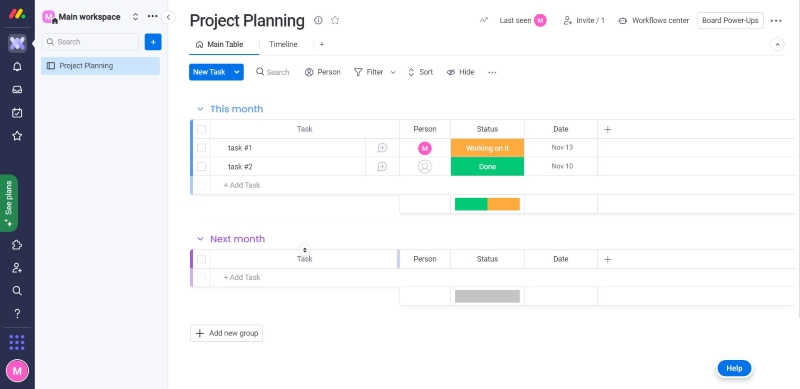This screenshot has height=389, width=800.
Task: Click + Add Task in This month
Action: pos(242,185)
